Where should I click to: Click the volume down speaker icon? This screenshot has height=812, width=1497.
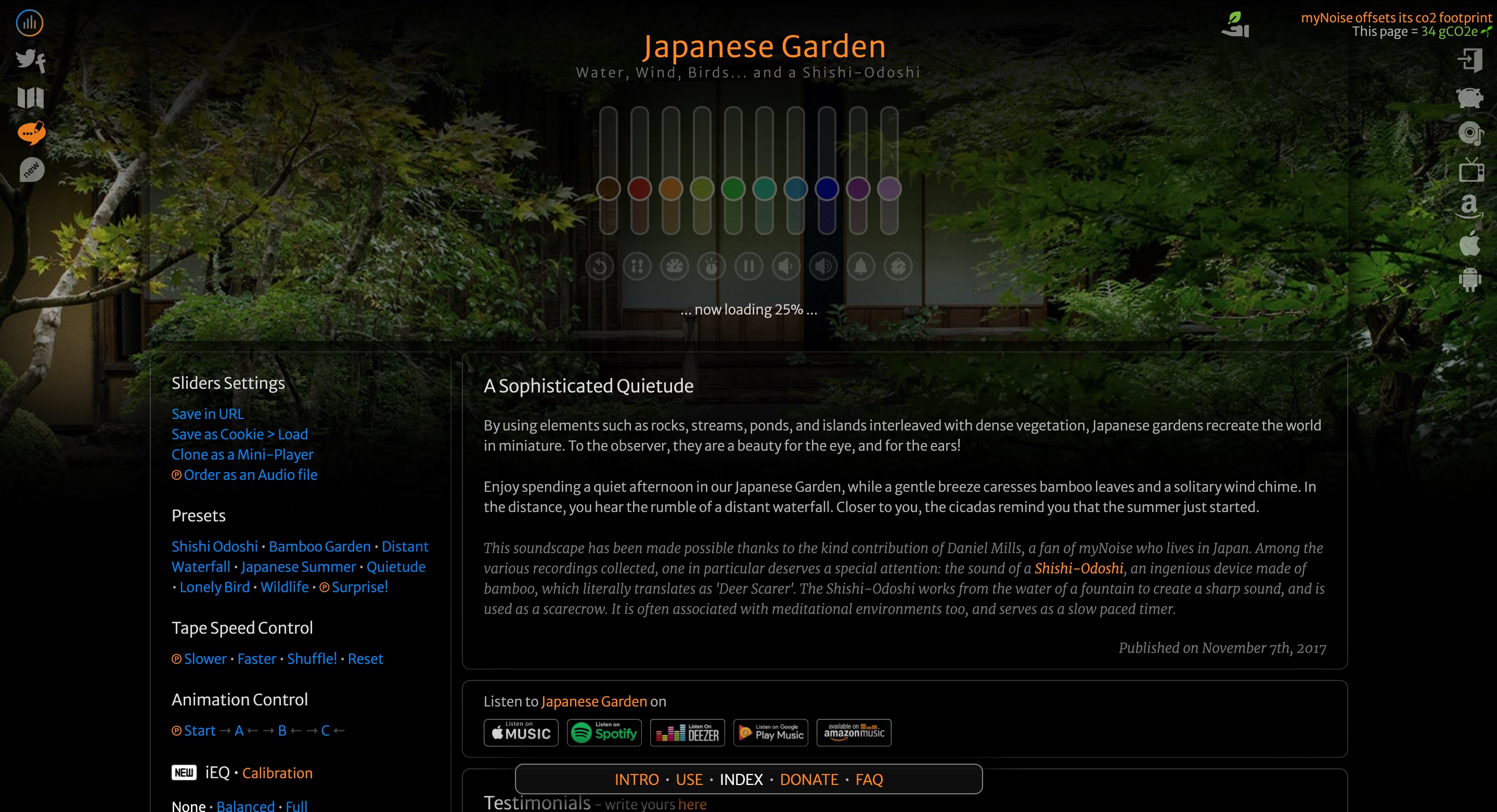click(x=786, y=267)
